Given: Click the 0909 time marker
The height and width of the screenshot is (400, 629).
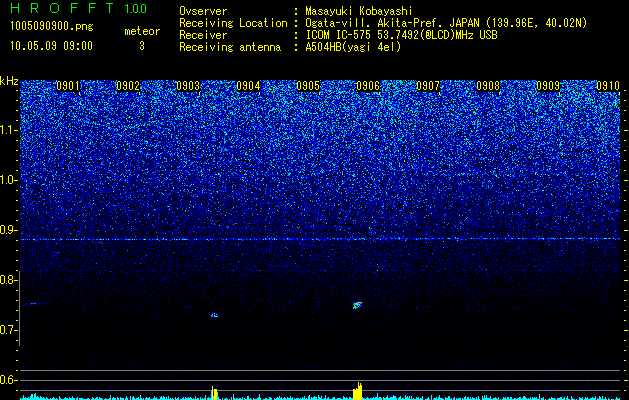Looking at the screenshot, I should pyautogui.click(x=548, y=86).
